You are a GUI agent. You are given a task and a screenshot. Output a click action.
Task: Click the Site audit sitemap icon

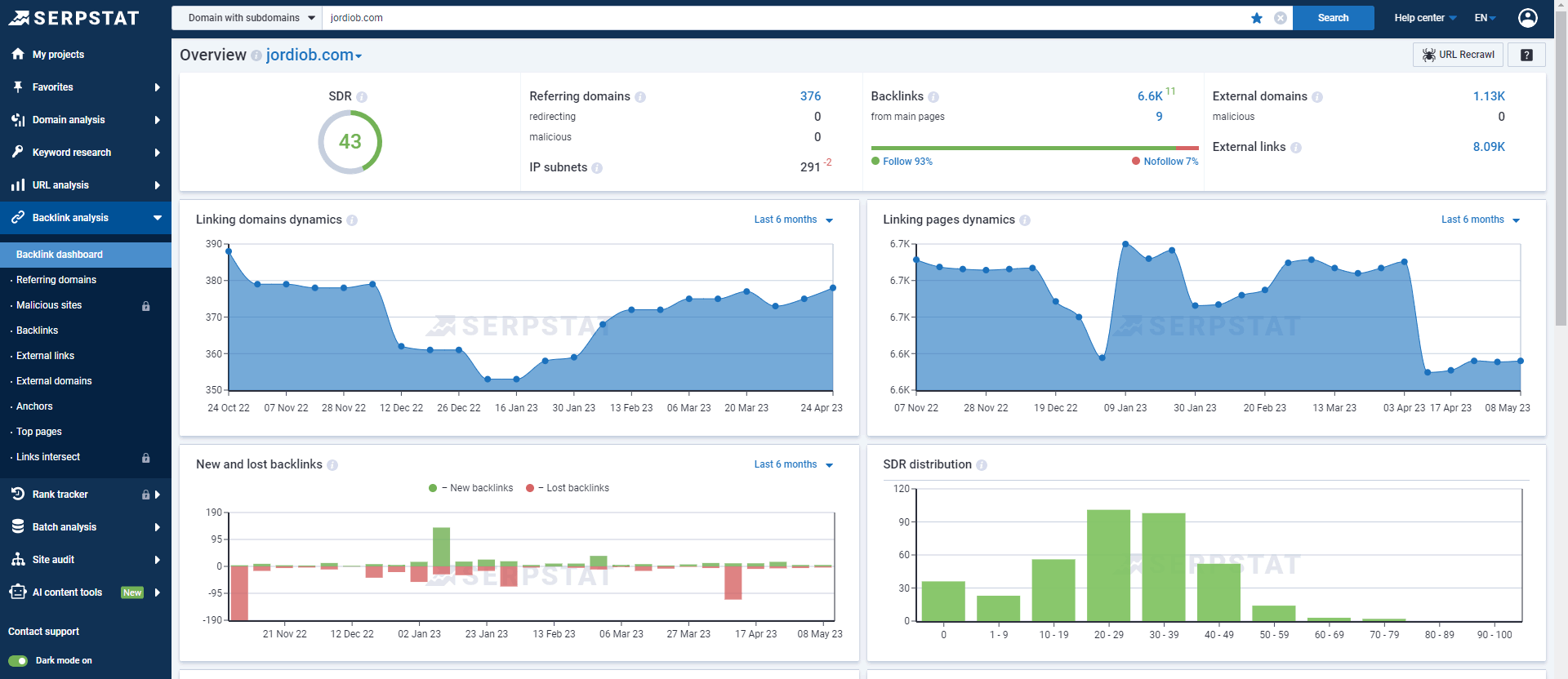18,559
